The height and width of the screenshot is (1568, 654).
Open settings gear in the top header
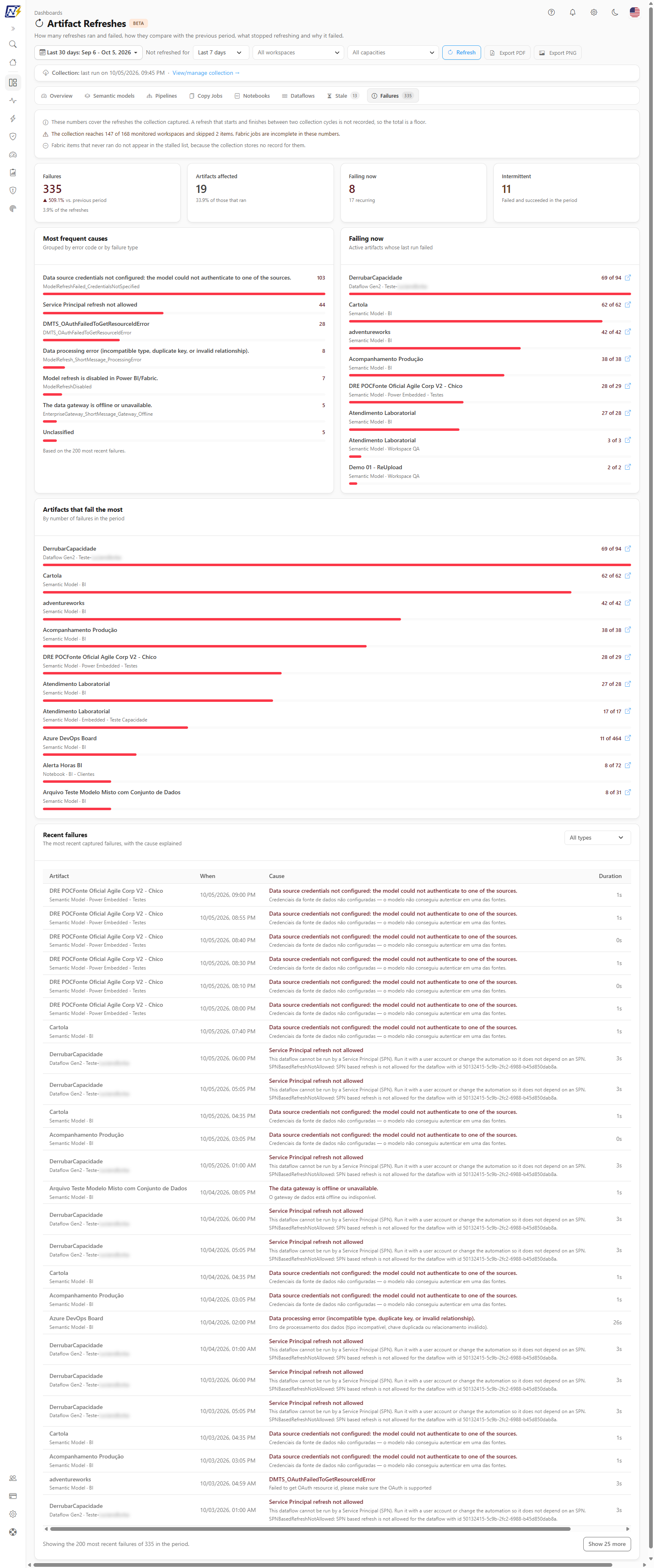(x=594, y=12)
